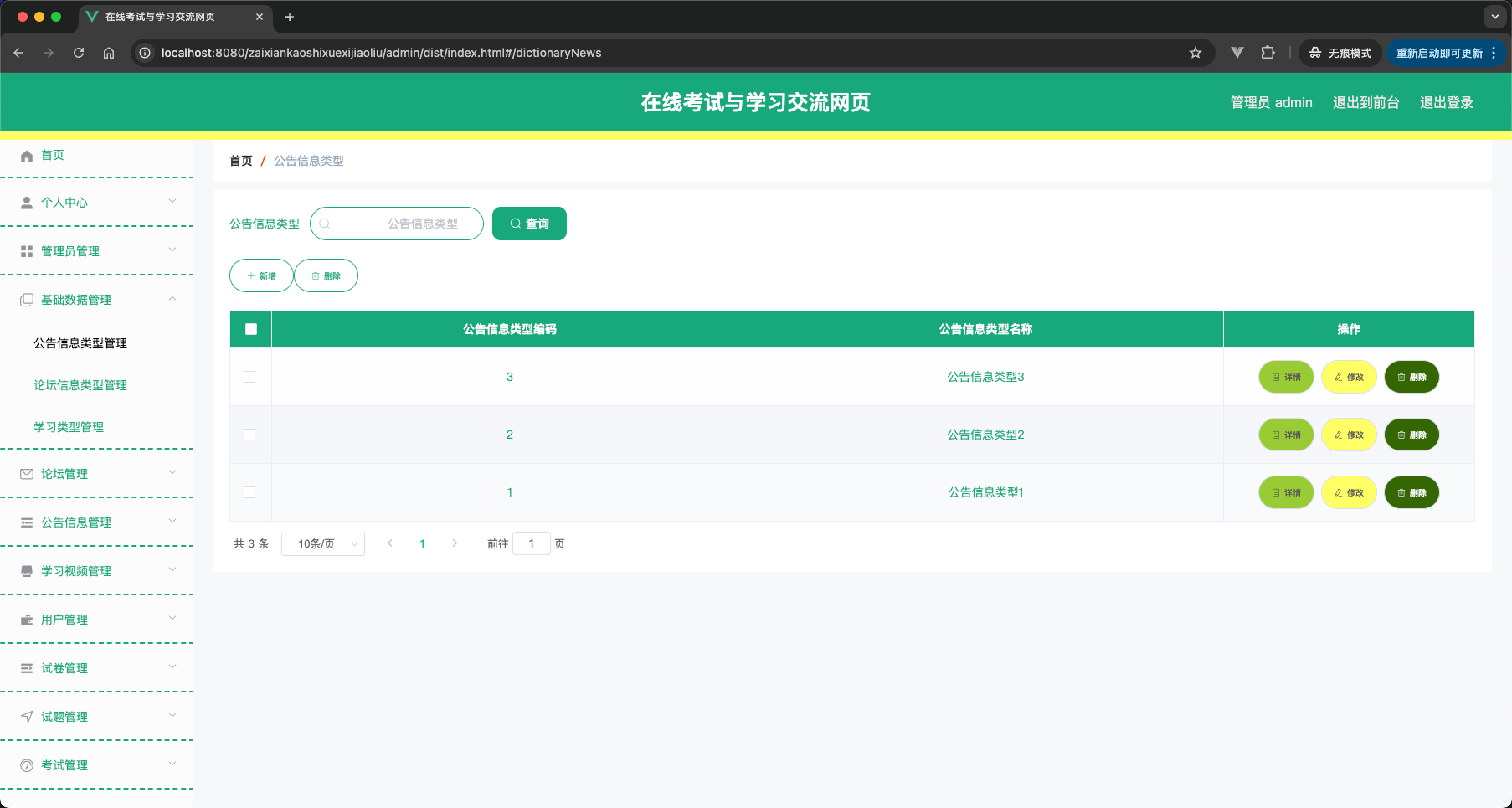Collapse the 基础数据管理 menu chevron

coord(172,298)
